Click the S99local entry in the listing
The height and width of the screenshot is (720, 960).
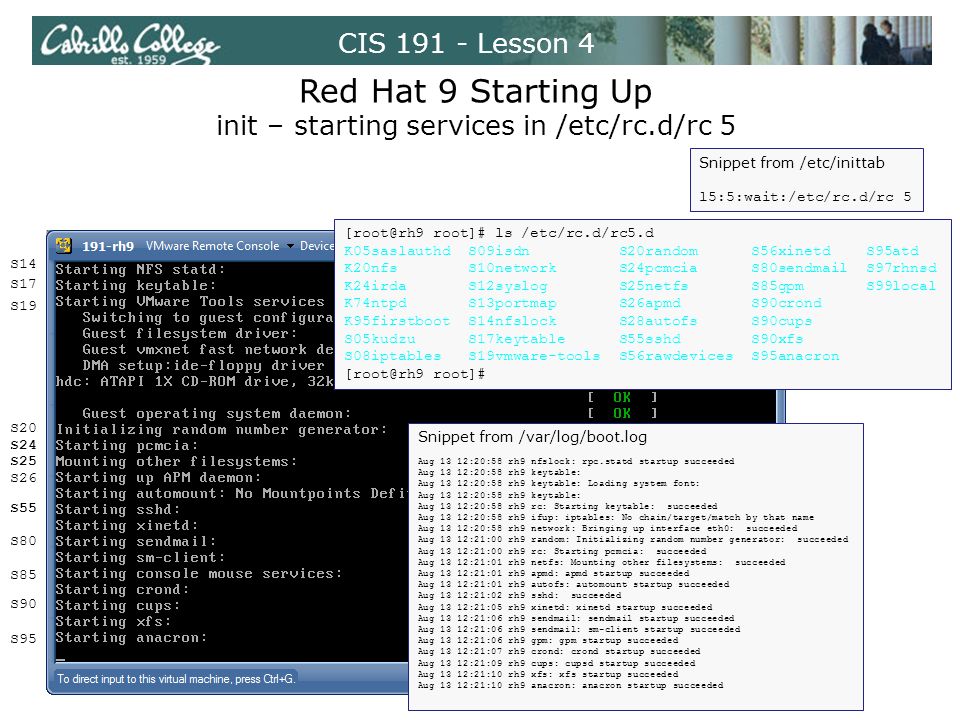[x=901, y=285]
